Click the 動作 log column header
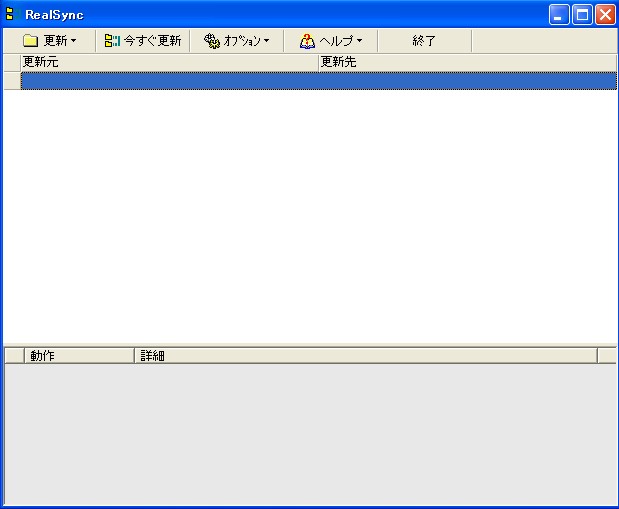 point(78,355)
